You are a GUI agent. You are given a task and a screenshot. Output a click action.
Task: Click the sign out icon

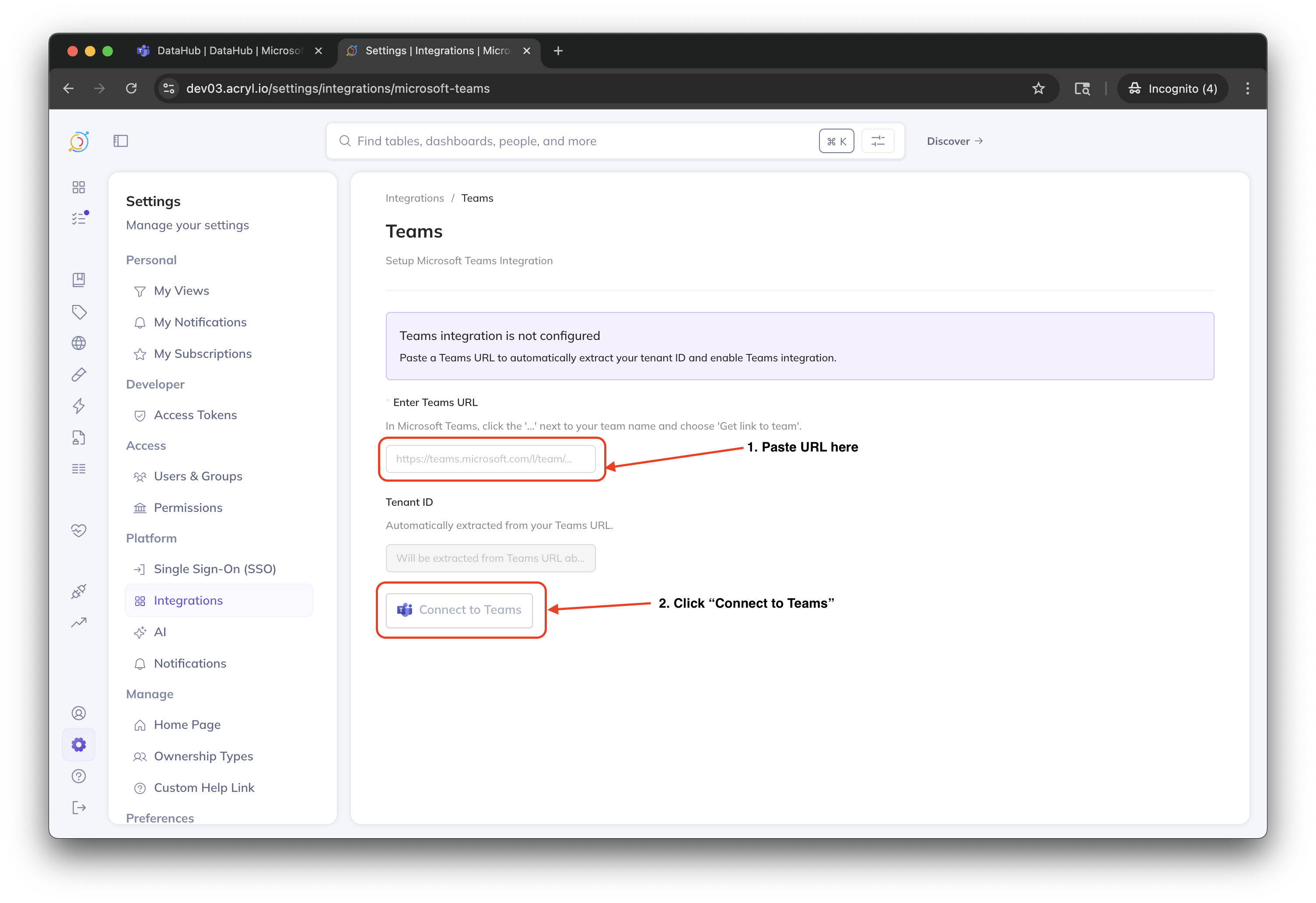point(79,808)
